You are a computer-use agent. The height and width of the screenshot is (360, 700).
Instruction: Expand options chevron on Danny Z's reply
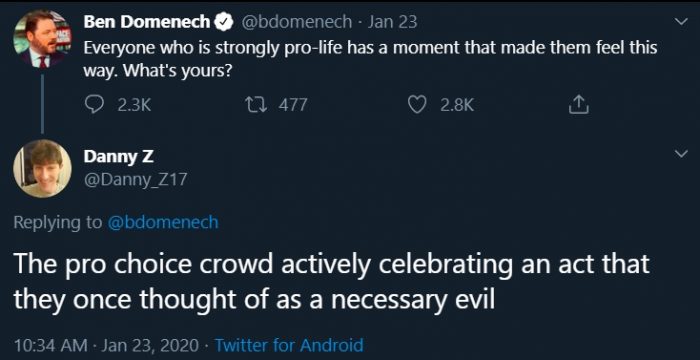(681, 154)
